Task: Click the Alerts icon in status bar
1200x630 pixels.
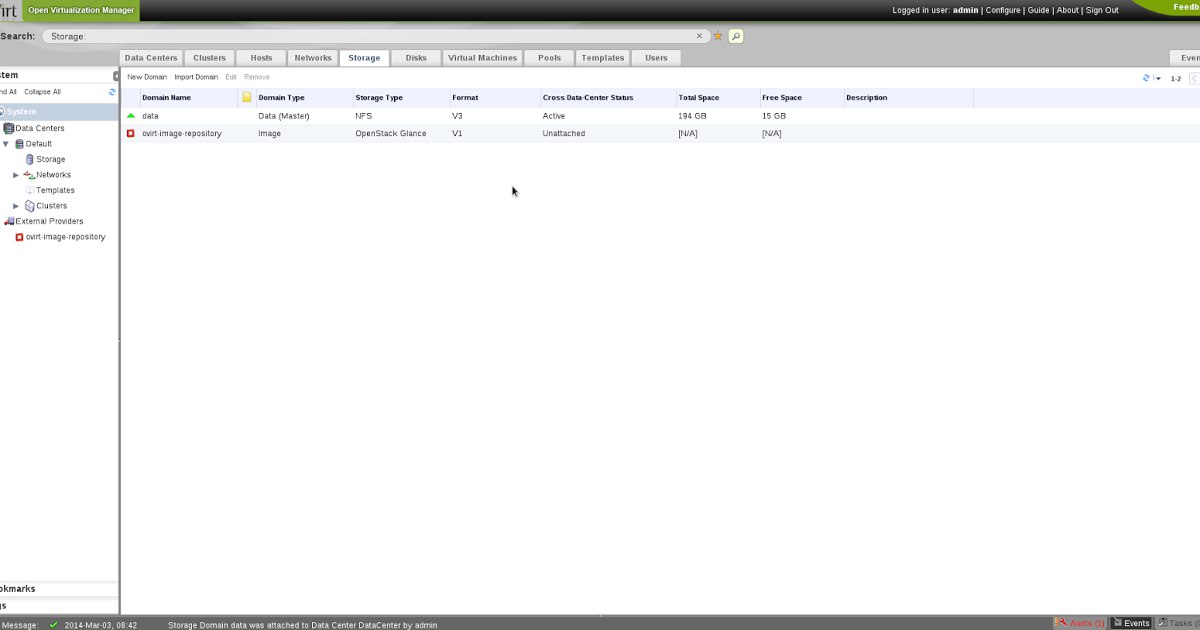Action: click(x=1062, y=623)
